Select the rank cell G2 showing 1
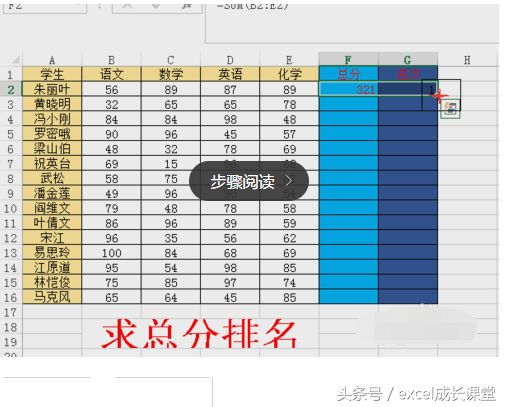Viewport: 505px width, 407px height. [408, 89]
